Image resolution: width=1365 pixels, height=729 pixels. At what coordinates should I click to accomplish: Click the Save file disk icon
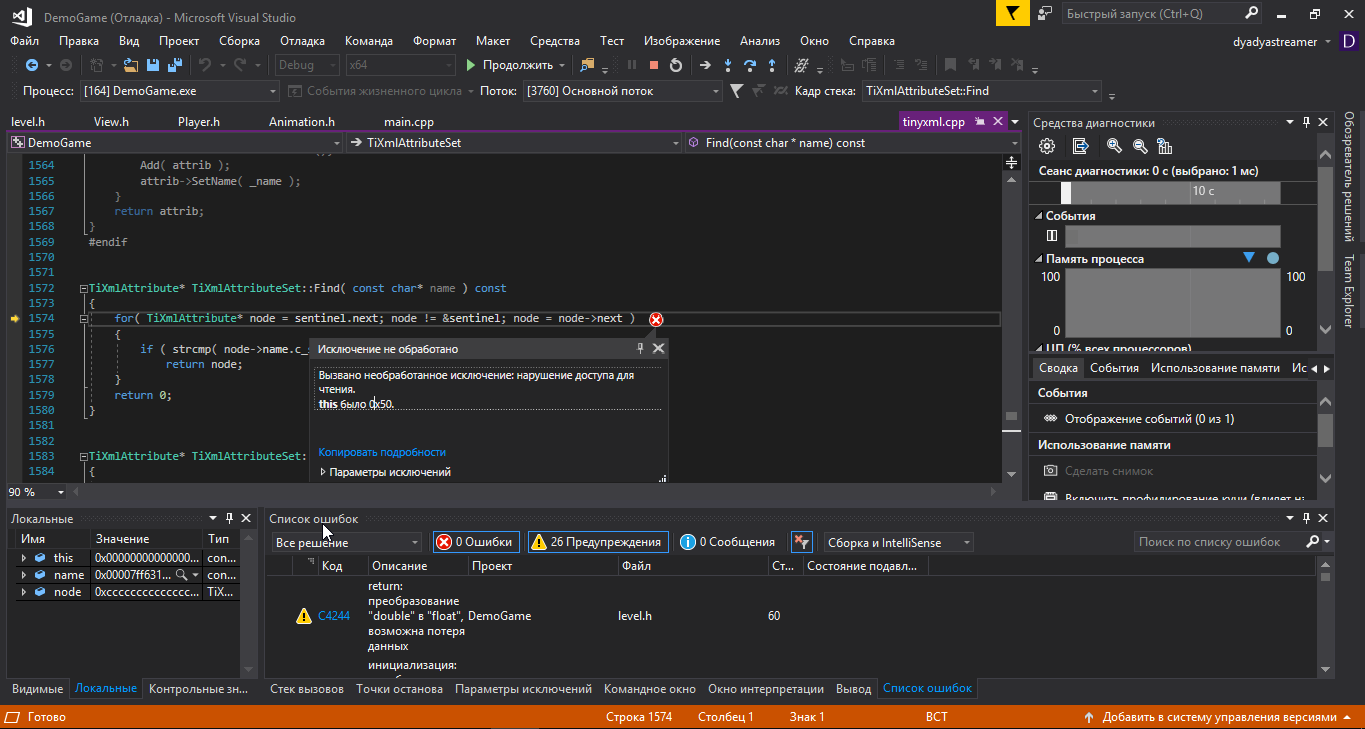point(153,65)
